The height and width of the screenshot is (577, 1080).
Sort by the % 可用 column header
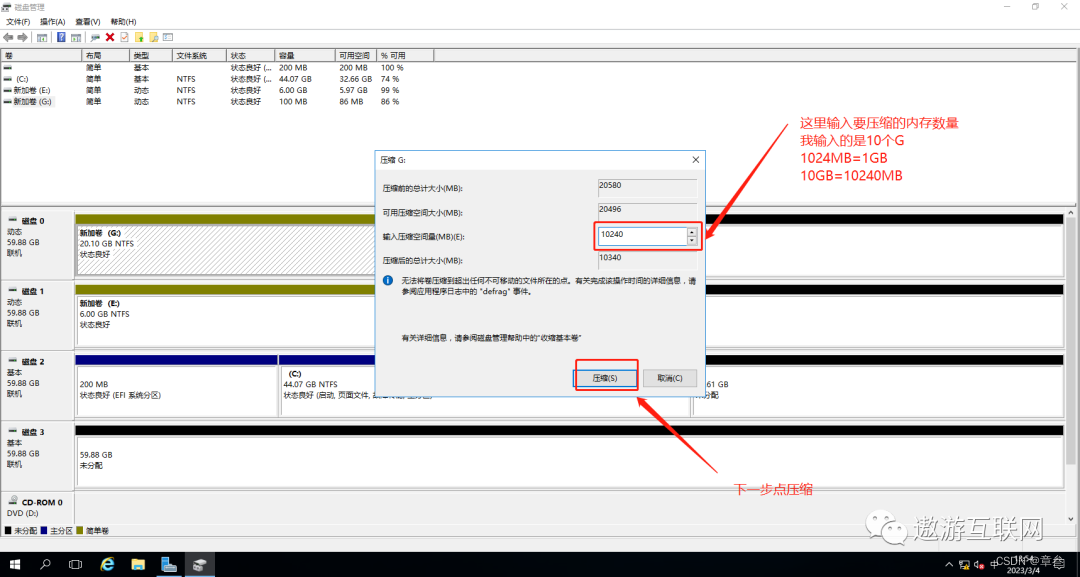(x=405, y=55)
